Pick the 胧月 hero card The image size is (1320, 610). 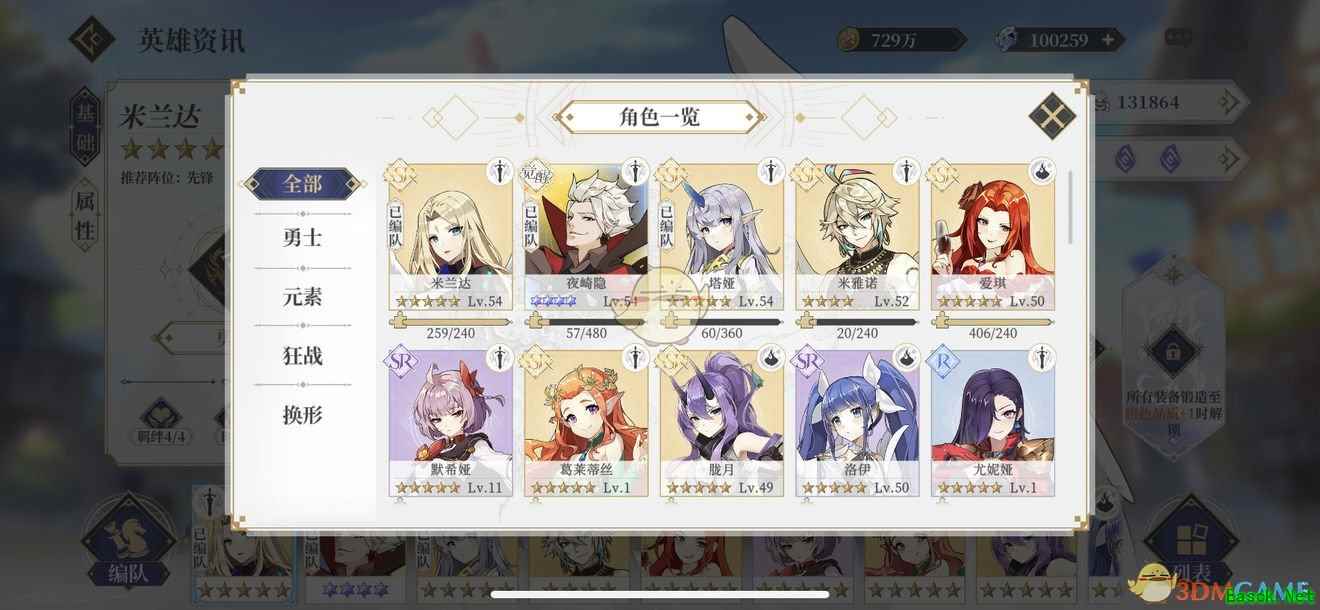pos(722,423)
